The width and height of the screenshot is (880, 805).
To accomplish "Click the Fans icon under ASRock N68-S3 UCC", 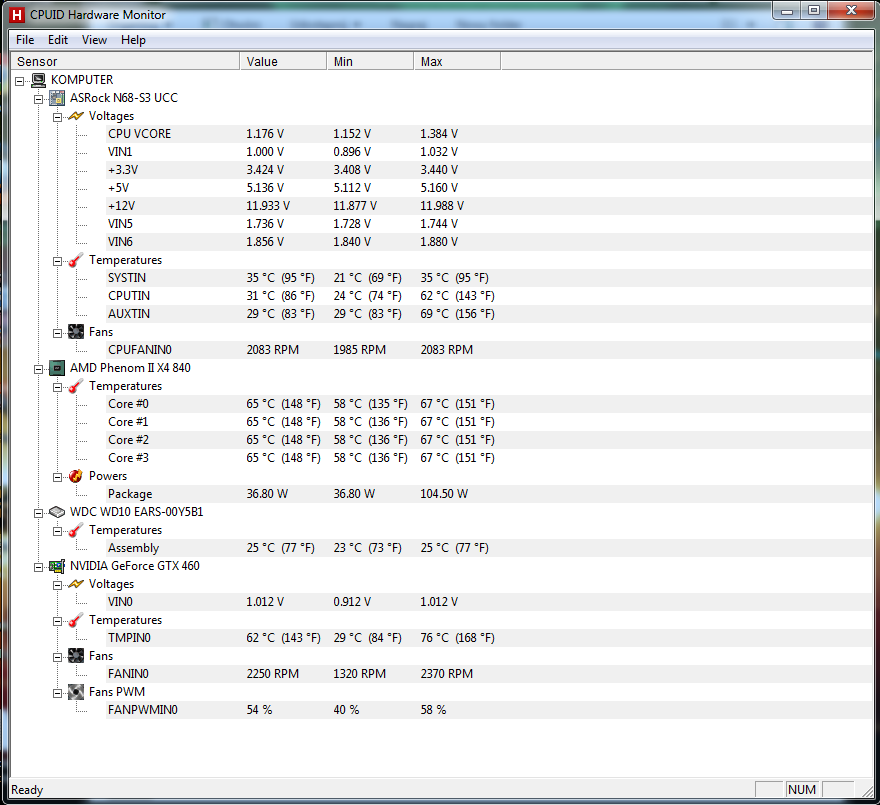I will (76, 332).
